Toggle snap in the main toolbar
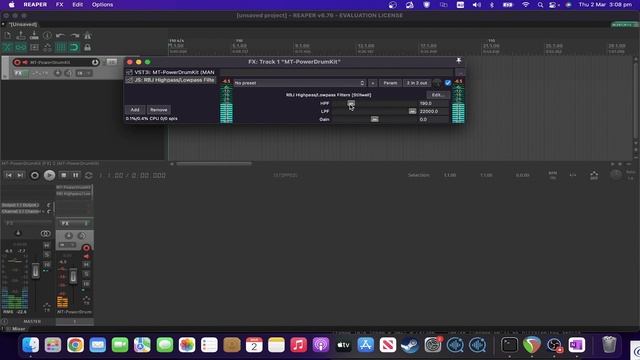 (x=74, y=47)
